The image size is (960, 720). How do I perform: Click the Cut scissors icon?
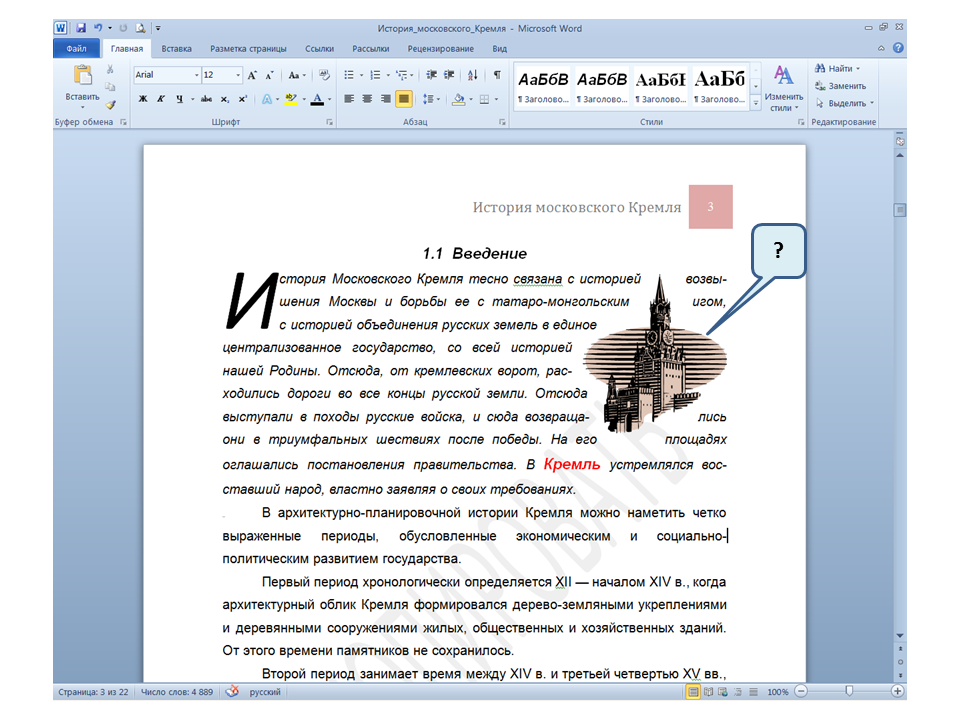click(110, 71)
